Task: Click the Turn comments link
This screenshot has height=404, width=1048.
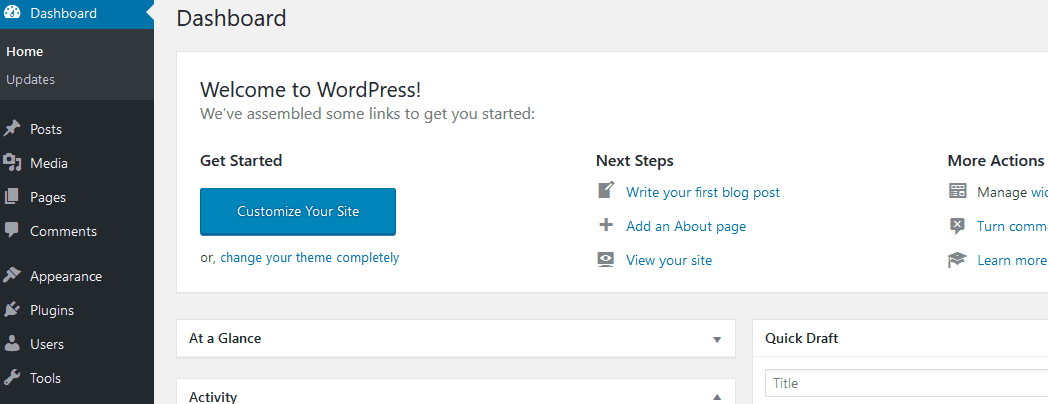Action: 1012,226
